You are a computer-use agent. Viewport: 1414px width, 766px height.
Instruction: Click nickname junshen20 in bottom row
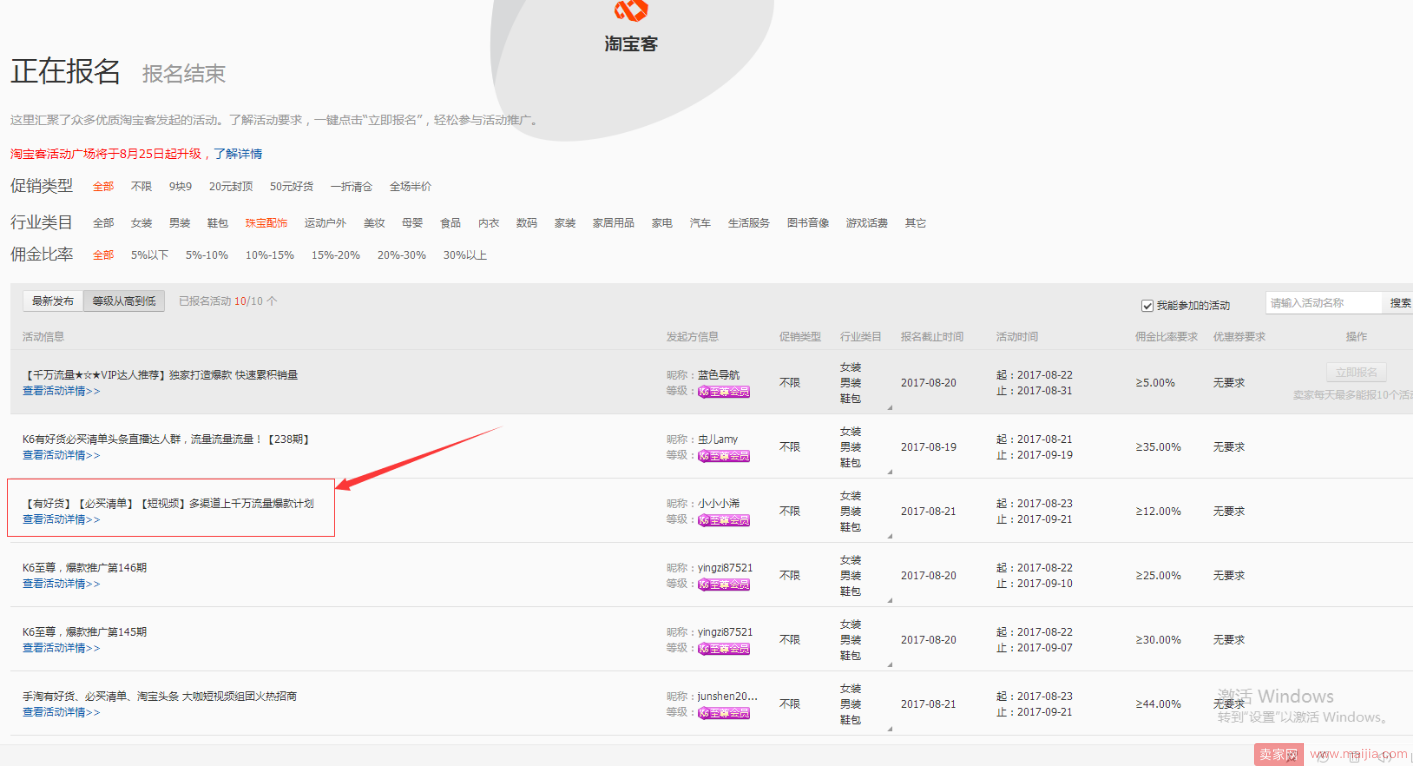[x=728, y=696]
